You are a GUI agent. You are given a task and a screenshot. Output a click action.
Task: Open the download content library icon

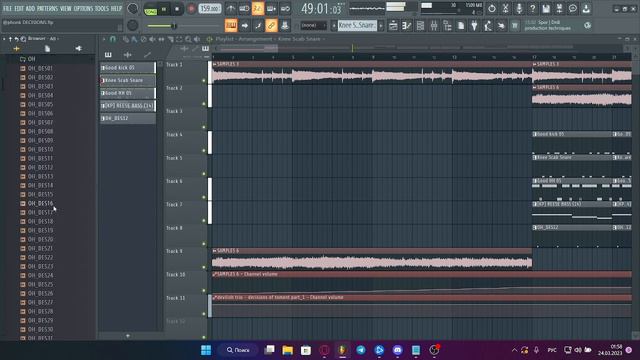(587, 9)
